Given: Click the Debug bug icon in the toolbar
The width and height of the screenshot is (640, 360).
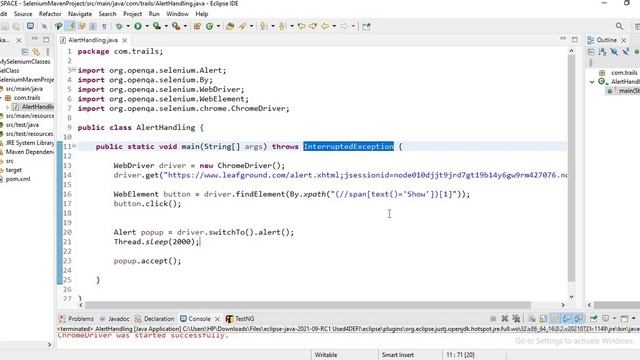Looking at the screenshot, I should (119, 26).
